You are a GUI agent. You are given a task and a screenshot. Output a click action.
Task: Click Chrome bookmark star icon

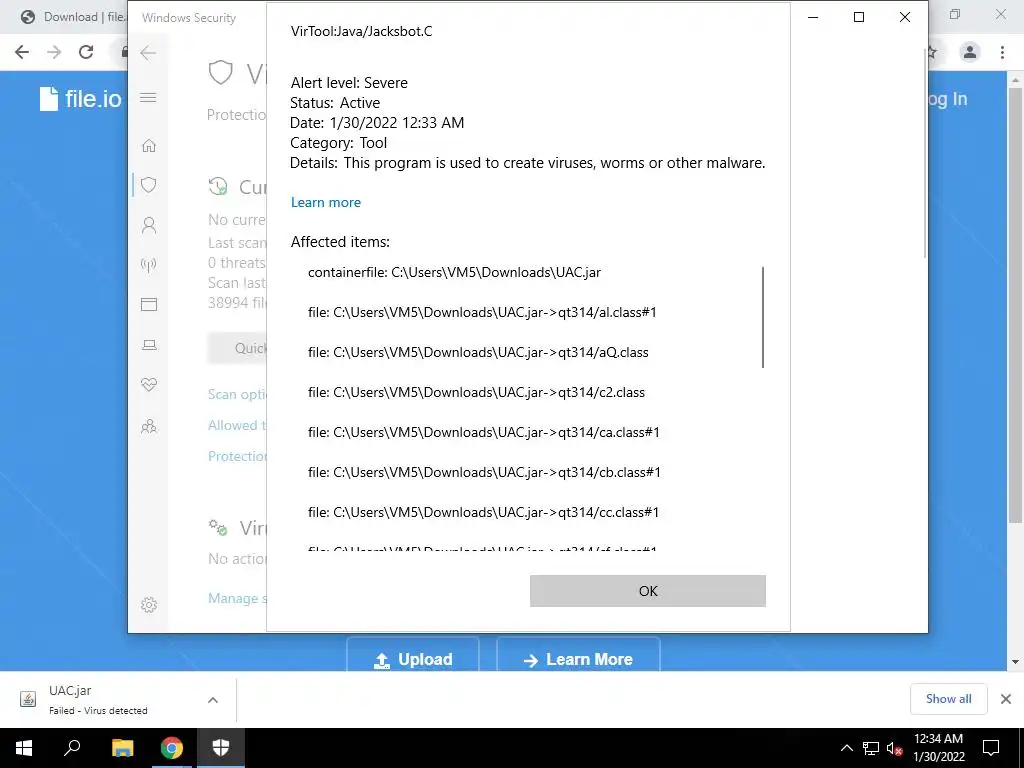(x=932, y=53)
